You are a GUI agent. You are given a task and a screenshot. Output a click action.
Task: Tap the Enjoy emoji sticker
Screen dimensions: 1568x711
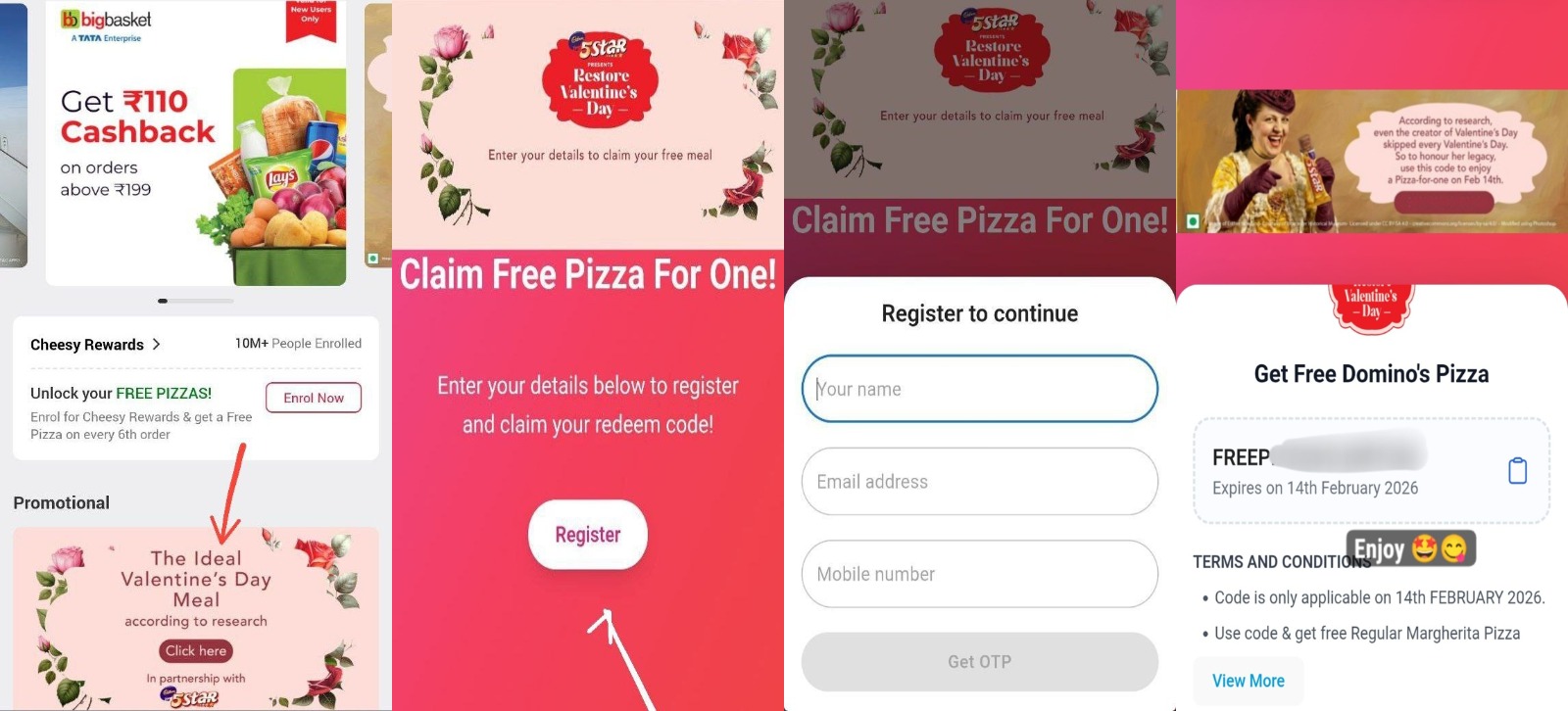[1411, 549]
